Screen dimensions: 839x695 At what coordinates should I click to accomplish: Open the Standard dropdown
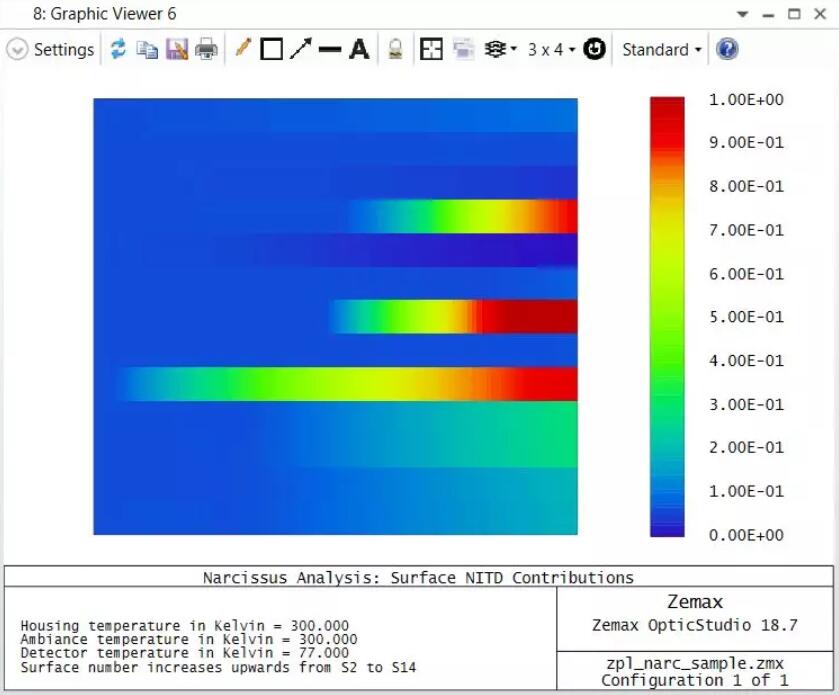[x=661, y=49]
